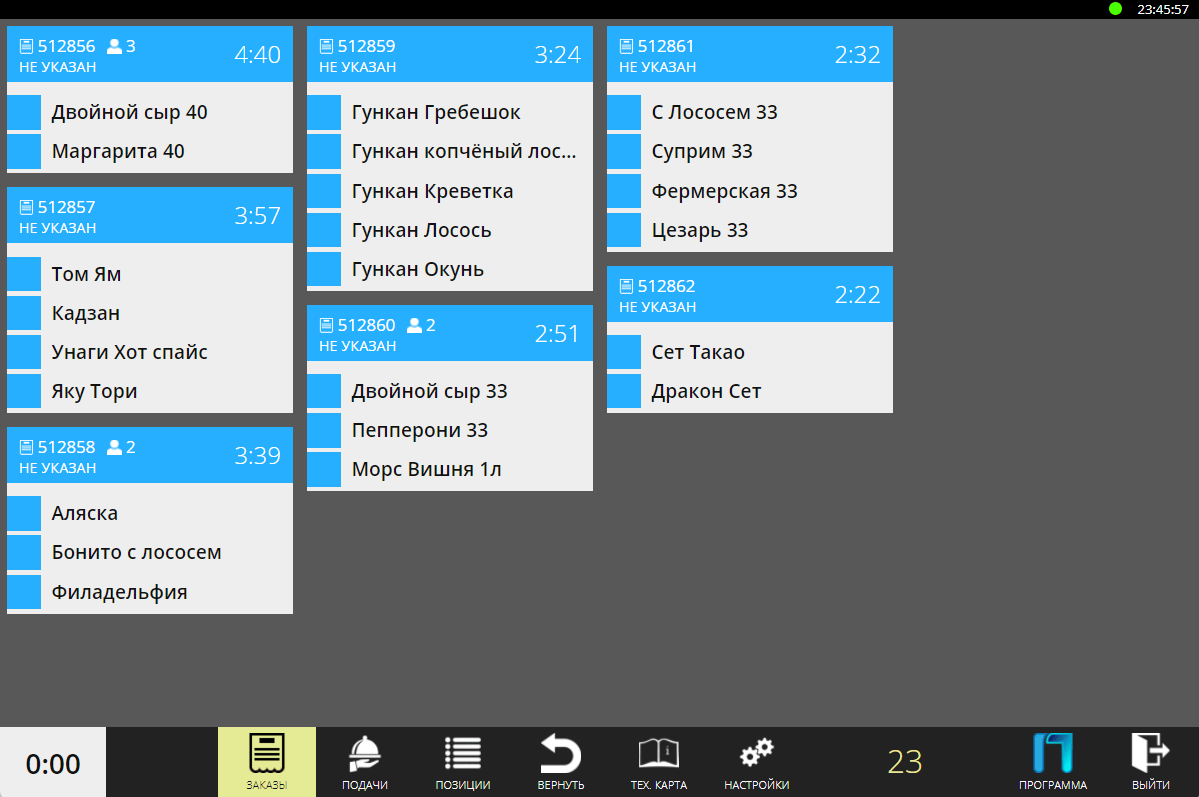Mark the Том Ям blue status square
Screen dimensions: 1199x797
[24, 274]
